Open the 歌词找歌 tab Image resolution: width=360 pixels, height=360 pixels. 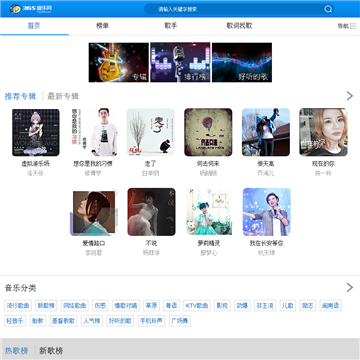(239, 26)
